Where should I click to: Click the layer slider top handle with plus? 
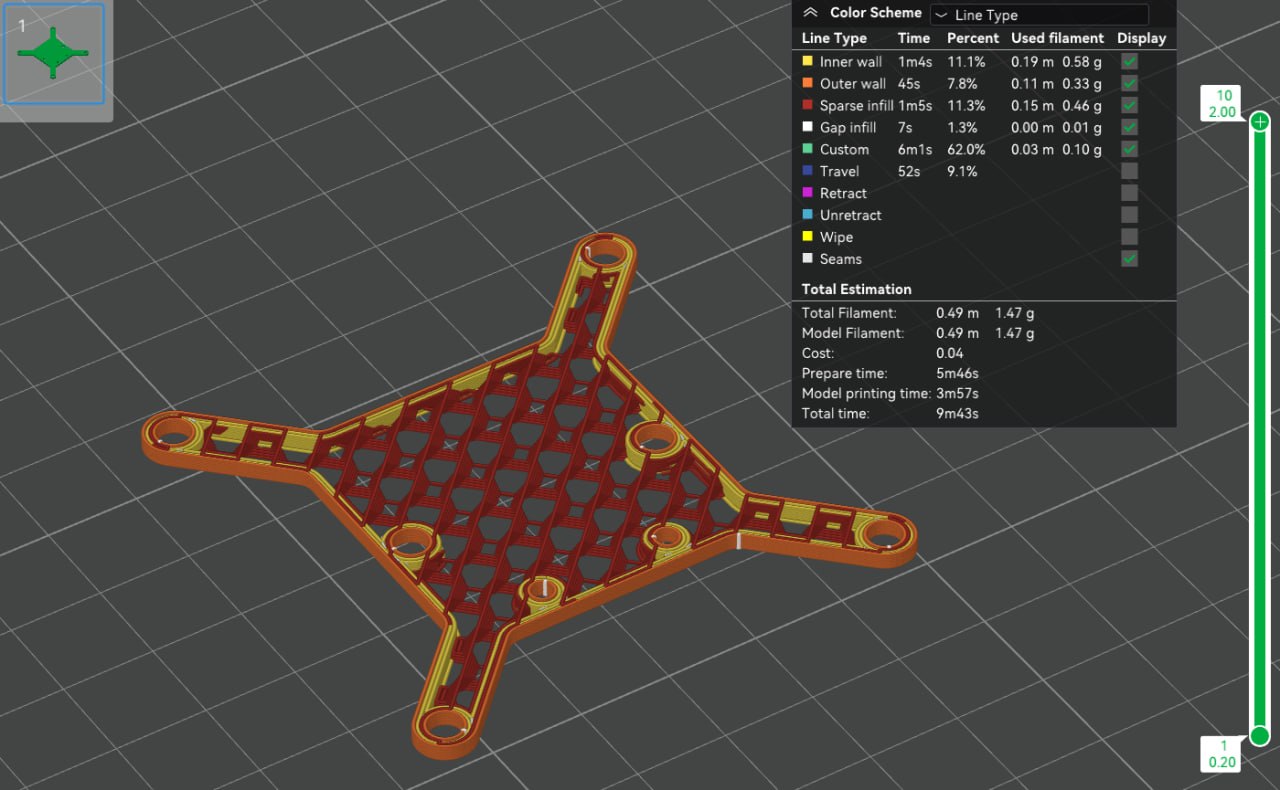pos(1260,121)
